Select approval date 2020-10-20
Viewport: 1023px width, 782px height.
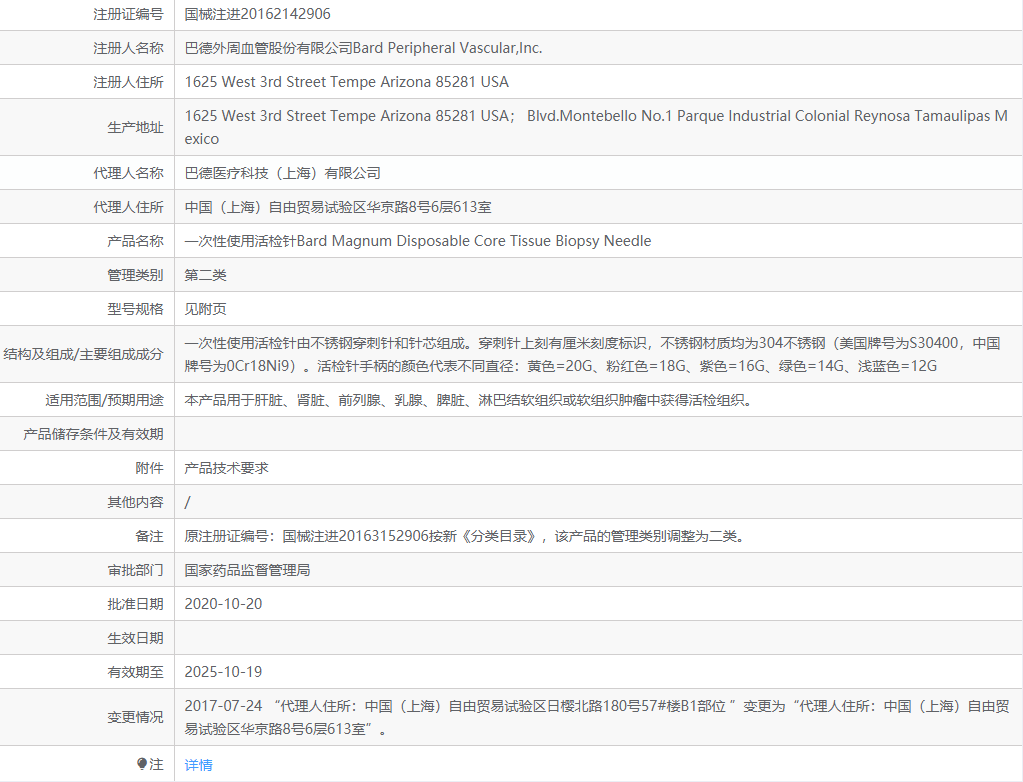coord(223,603)
